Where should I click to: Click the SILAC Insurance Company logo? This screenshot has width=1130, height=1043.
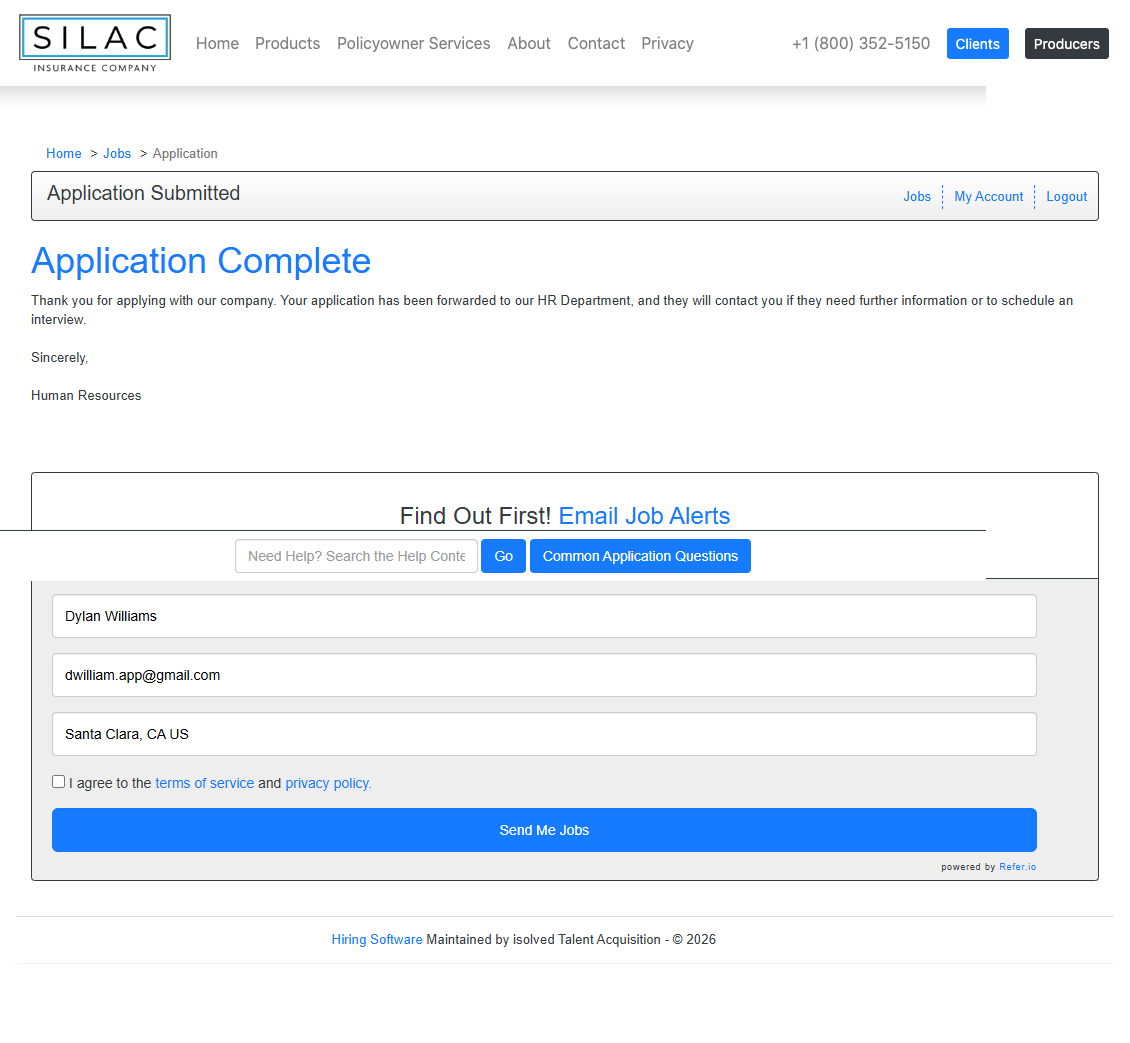95,43
